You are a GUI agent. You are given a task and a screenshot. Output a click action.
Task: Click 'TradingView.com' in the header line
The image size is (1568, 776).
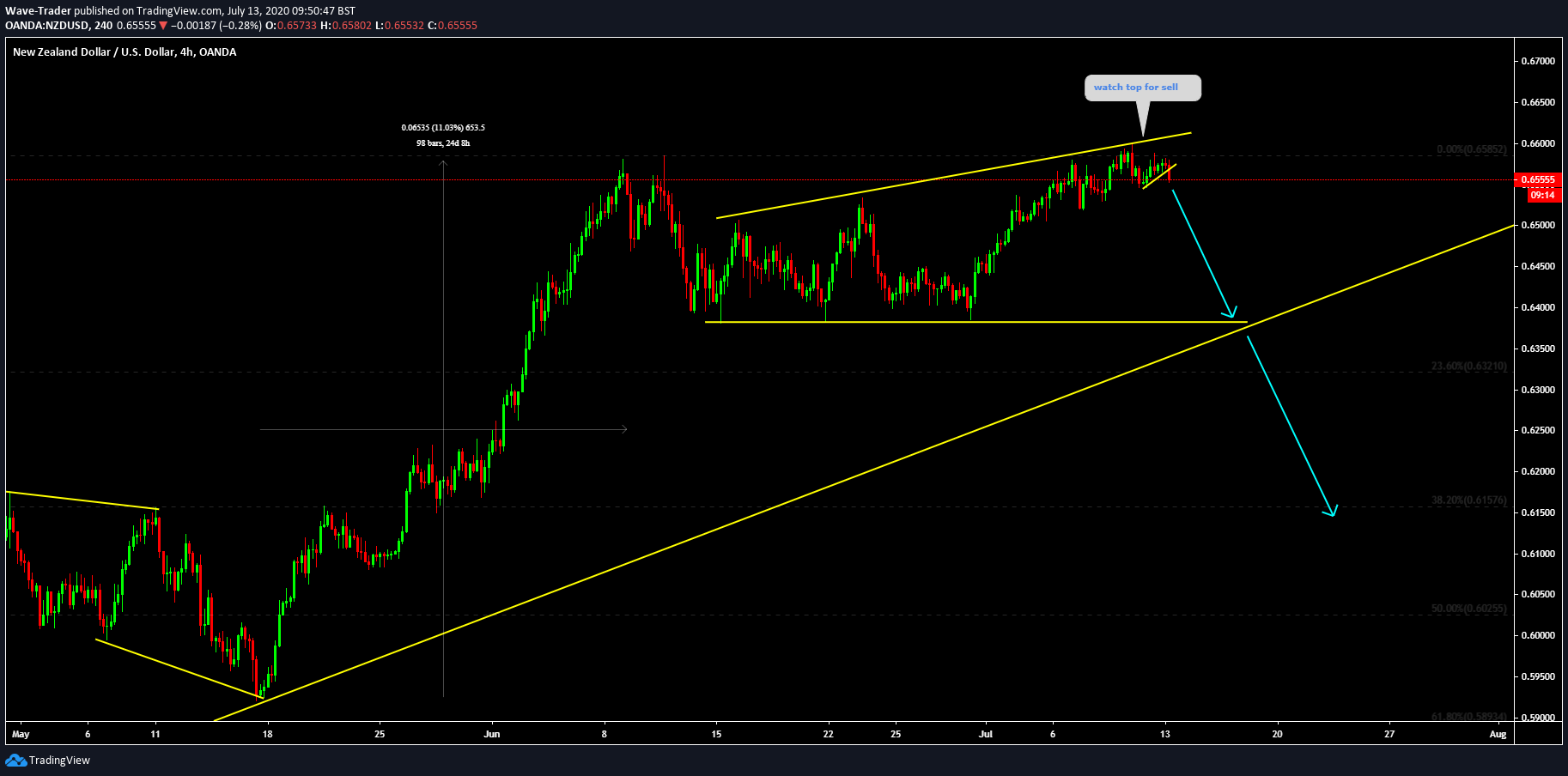(179, 11)
